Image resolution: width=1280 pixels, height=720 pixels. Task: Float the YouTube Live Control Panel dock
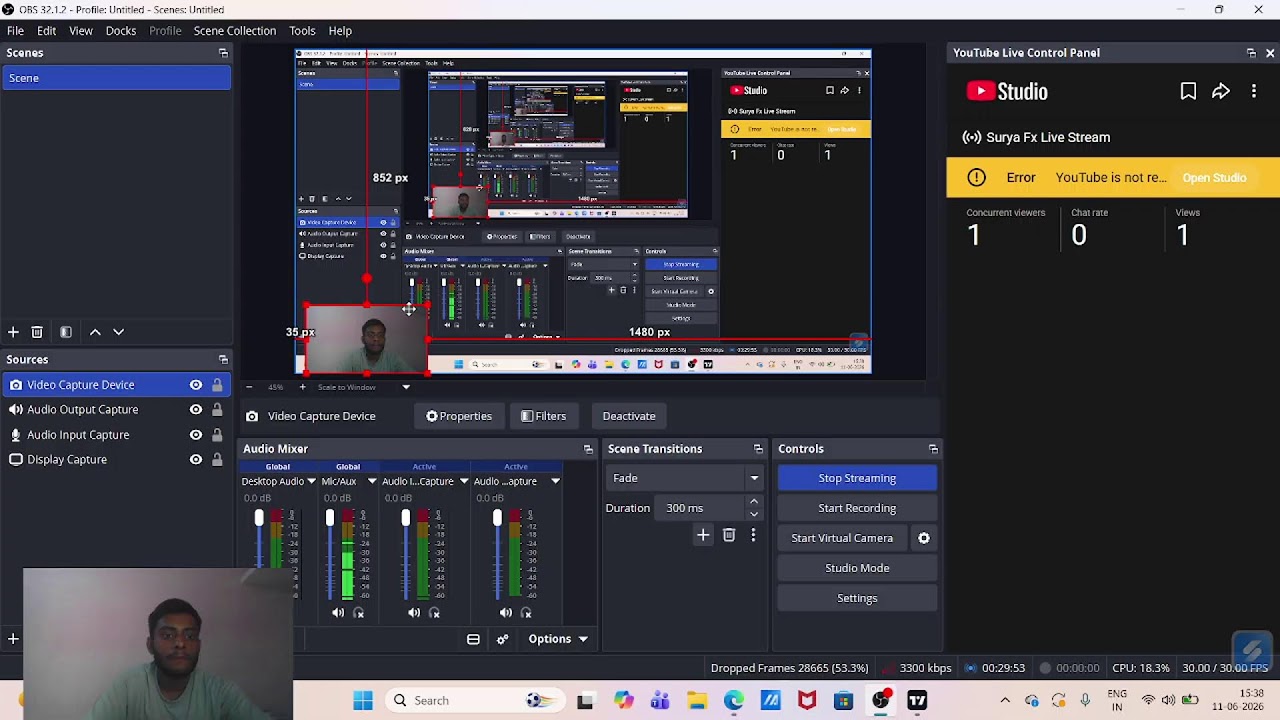(1251, 53)
